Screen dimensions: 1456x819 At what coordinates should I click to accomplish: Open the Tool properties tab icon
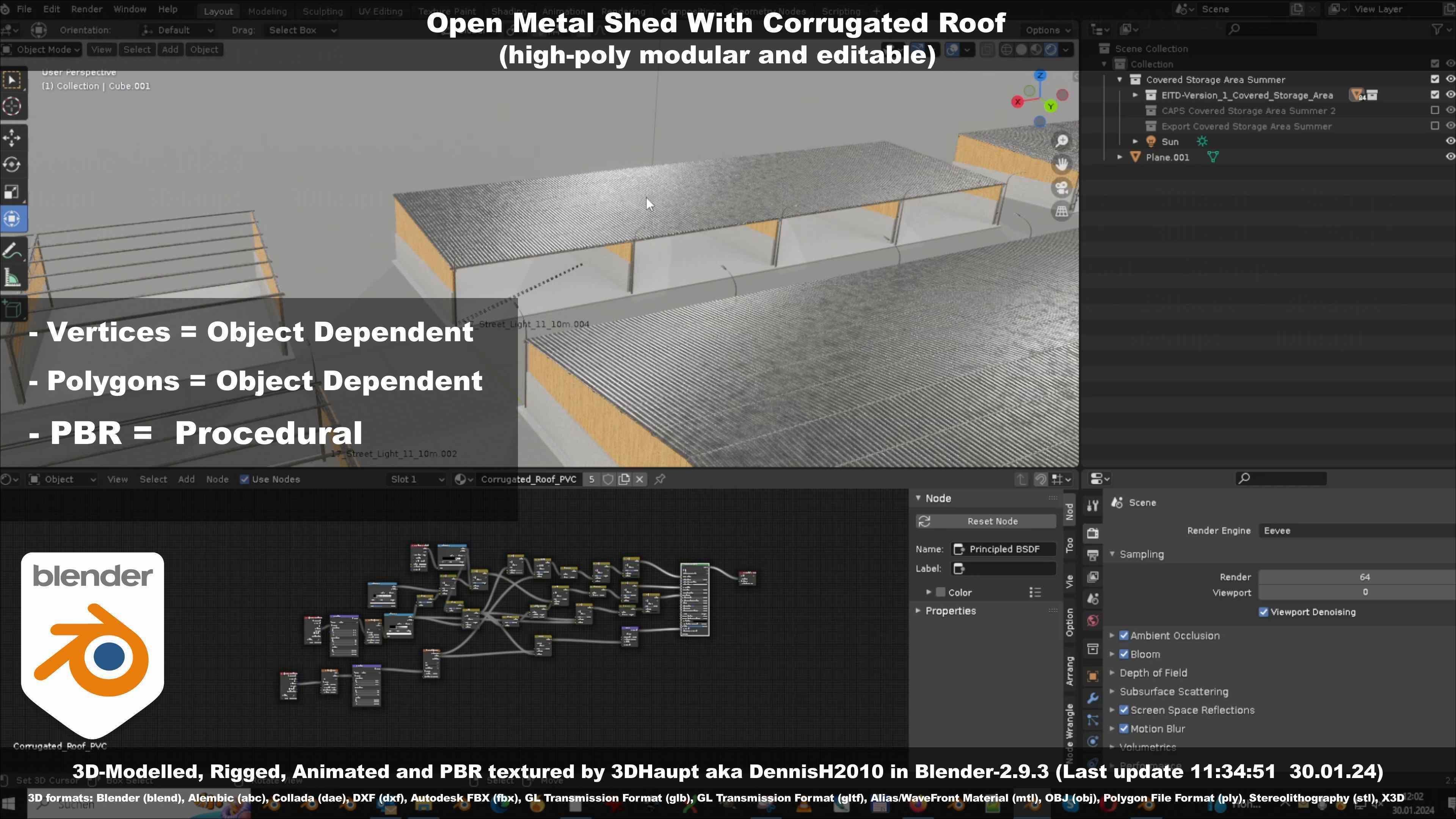pos(1092,506)
